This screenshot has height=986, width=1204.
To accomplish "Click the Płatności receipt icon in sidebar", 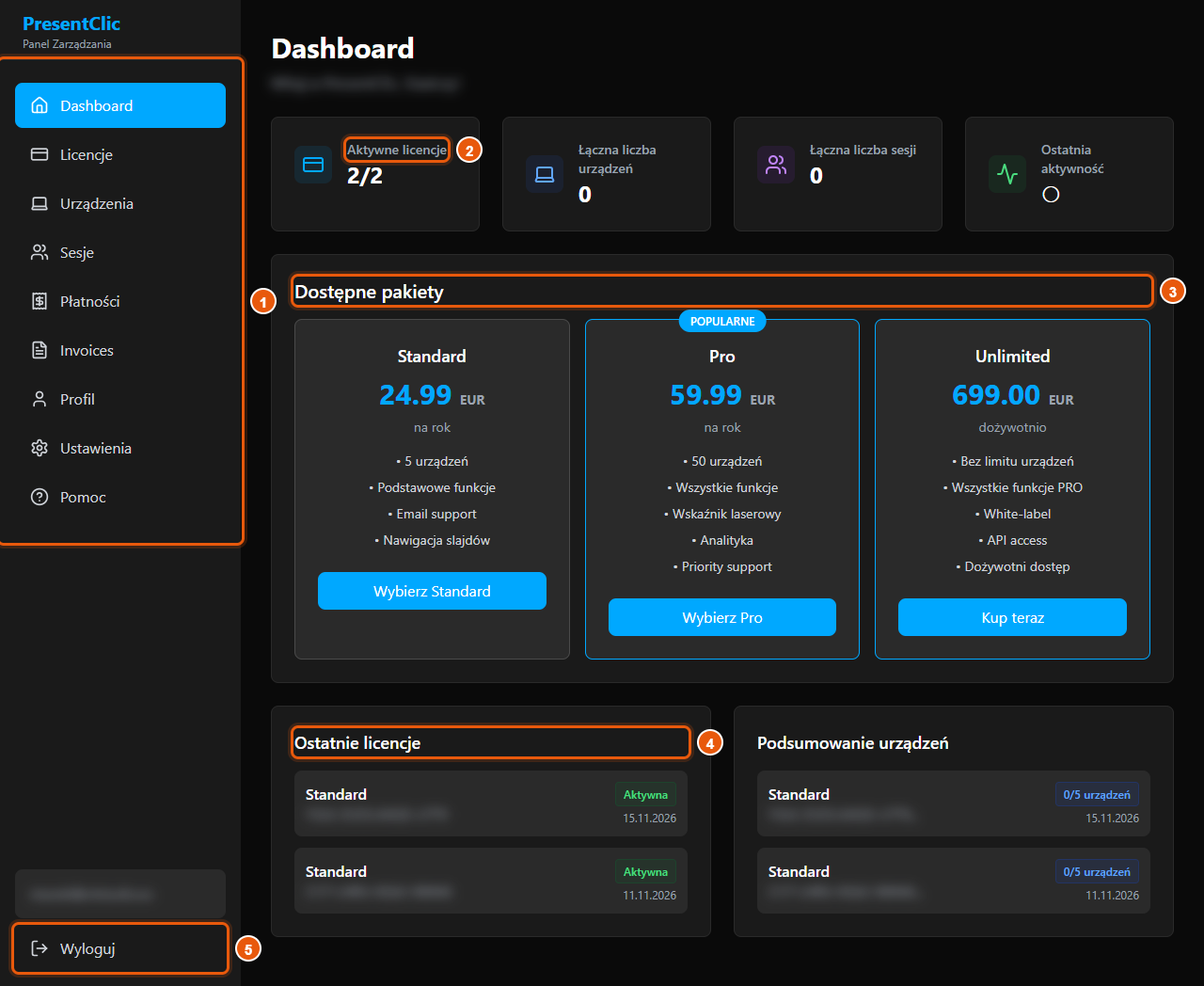I will click(x=40, y=301).
